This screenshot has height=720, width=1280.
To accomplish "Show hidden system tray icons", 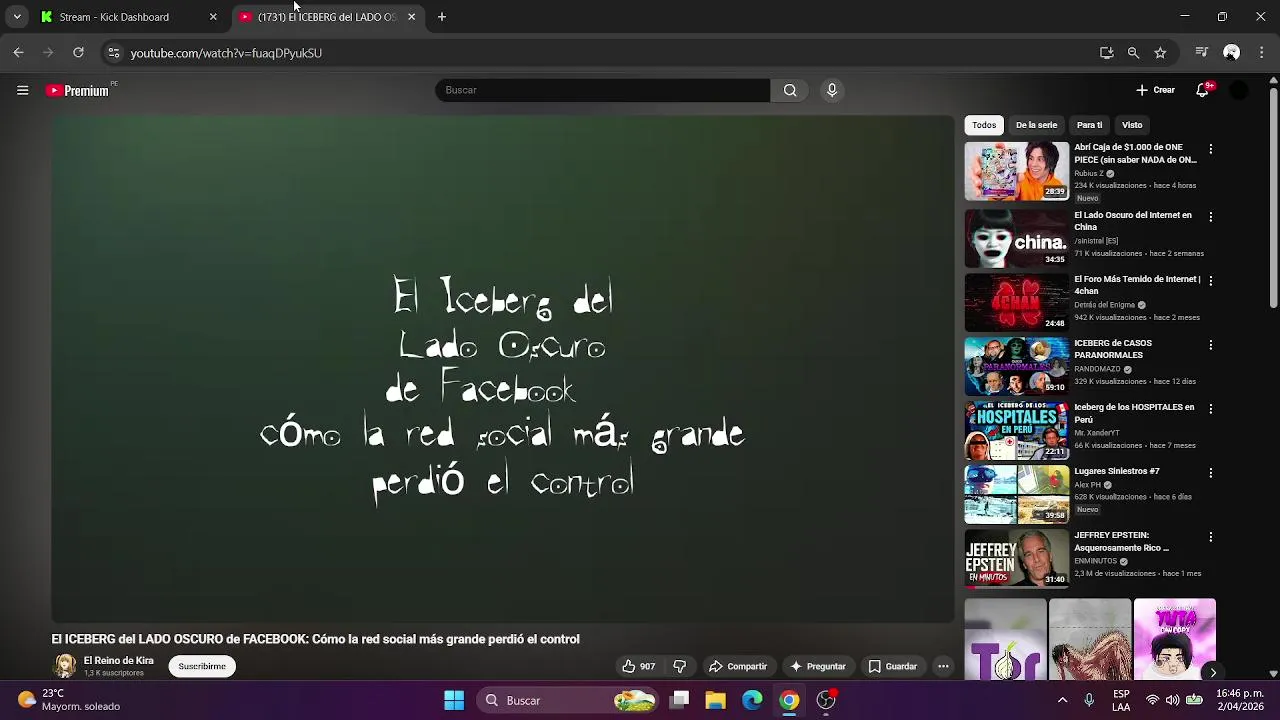I will tap(1062, 700).
